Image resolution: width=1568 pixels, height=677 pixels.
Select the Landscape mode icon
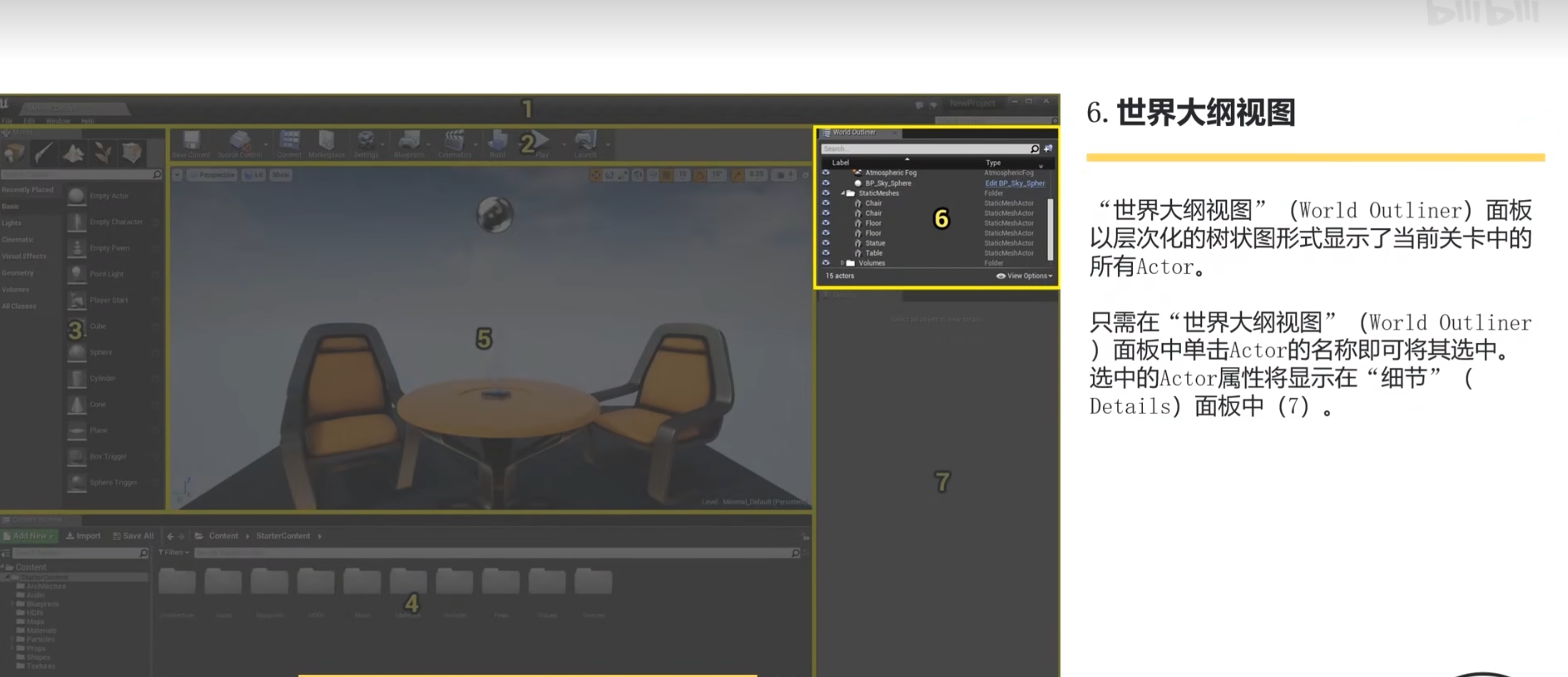(73, 153)
